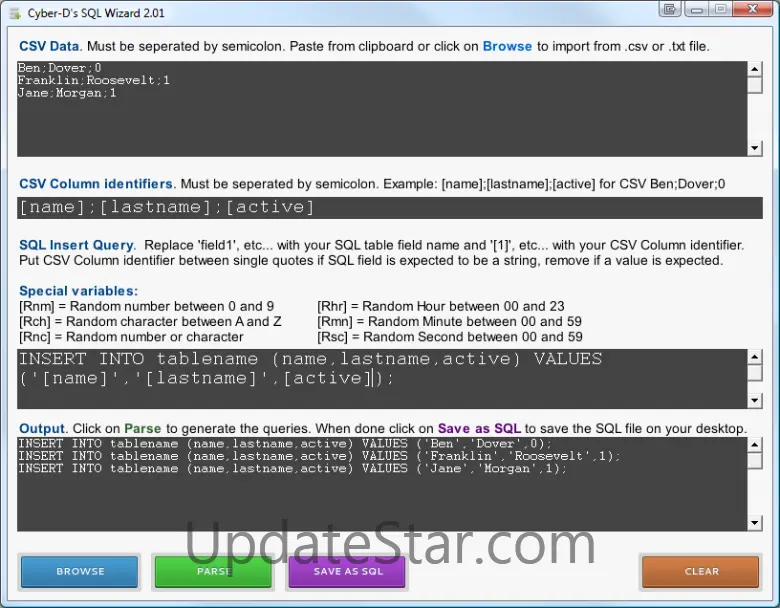Click output row with 'Ben','Dover',0
Image resolution: width=780 pixels, height=608 pixels.
[285, 443]
